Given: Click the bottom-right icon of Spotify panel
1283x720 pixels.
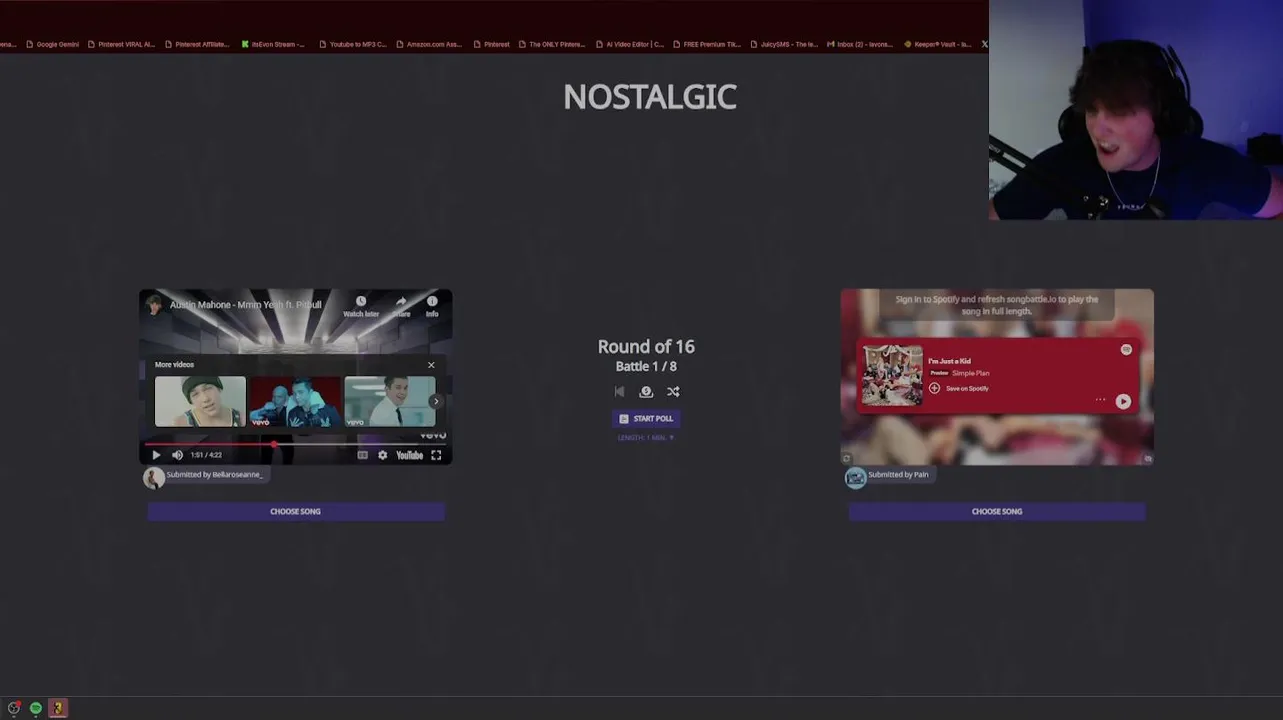Looking at the screenshot, I should coord(1147,459).
